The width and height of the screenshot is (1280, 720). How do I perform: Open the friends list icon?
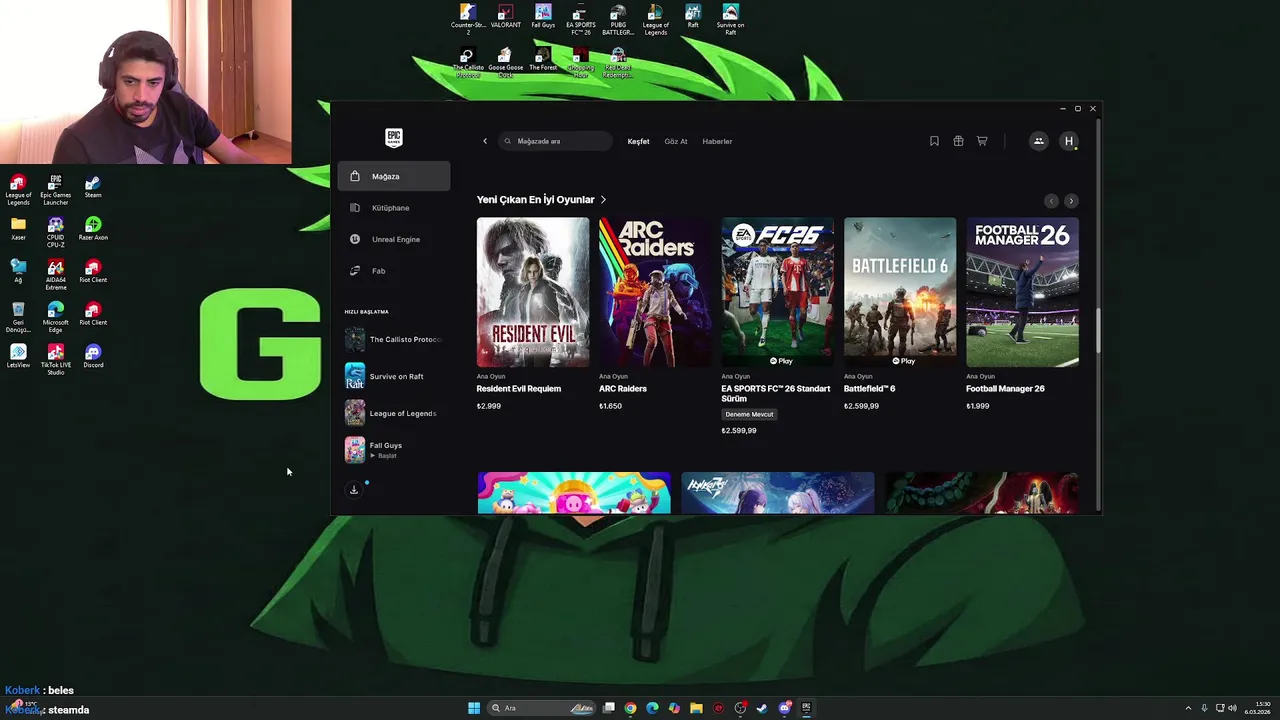[1038, 141]
